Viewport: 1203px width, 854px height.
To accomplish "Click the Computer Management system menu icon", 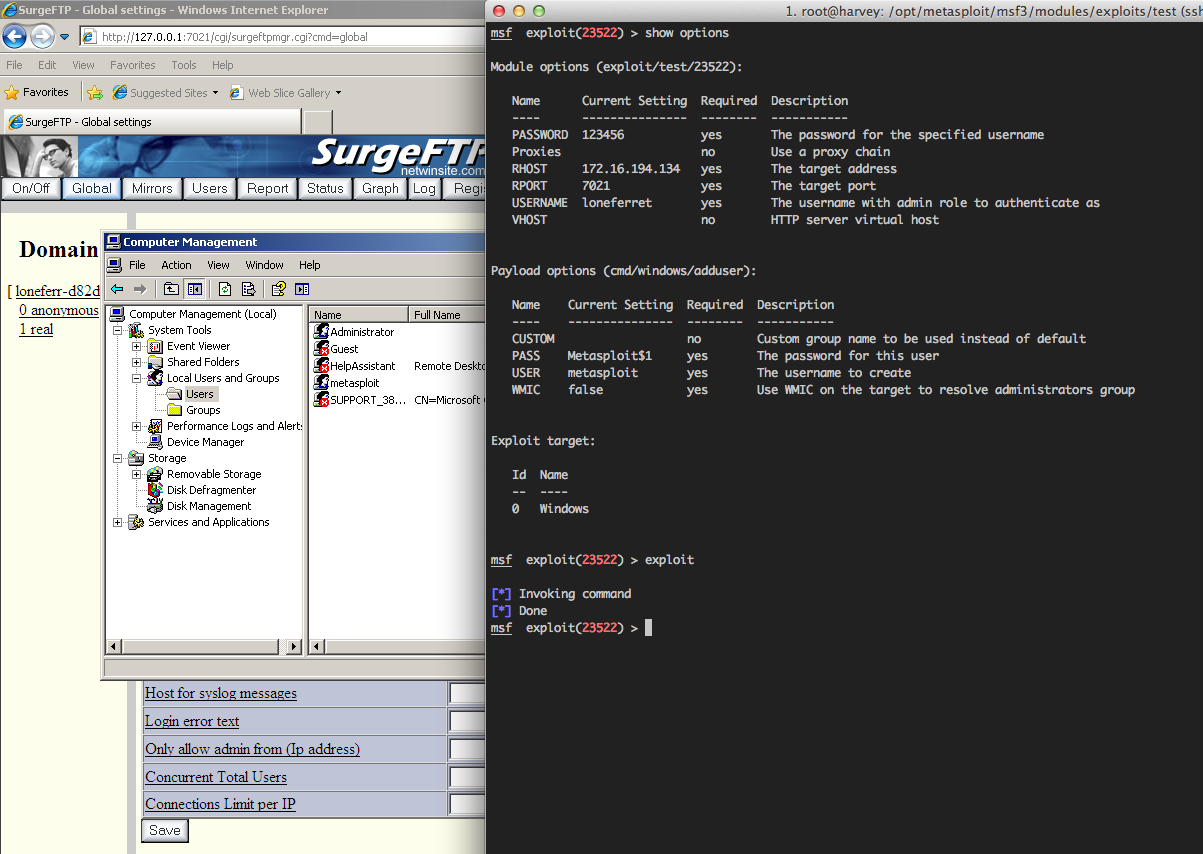I will (x=115, y=265).
